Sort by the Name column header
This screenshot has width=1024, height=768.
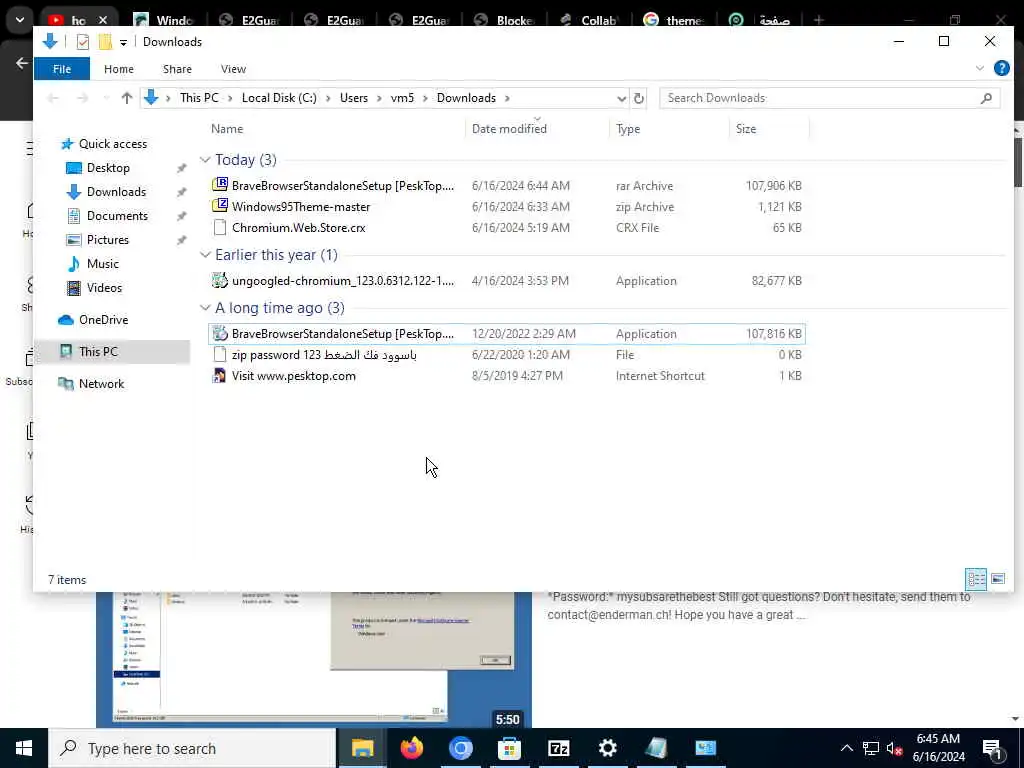point(227,129)
